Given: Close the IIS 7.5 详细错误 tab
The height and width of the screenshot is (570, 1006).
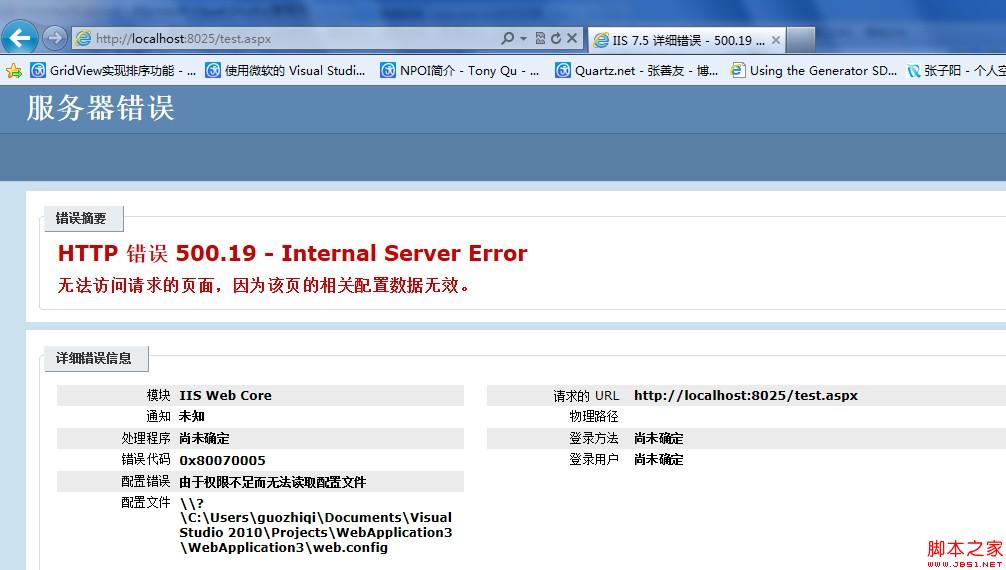Looking at the screenshot, I should click(x=775, y=40).
